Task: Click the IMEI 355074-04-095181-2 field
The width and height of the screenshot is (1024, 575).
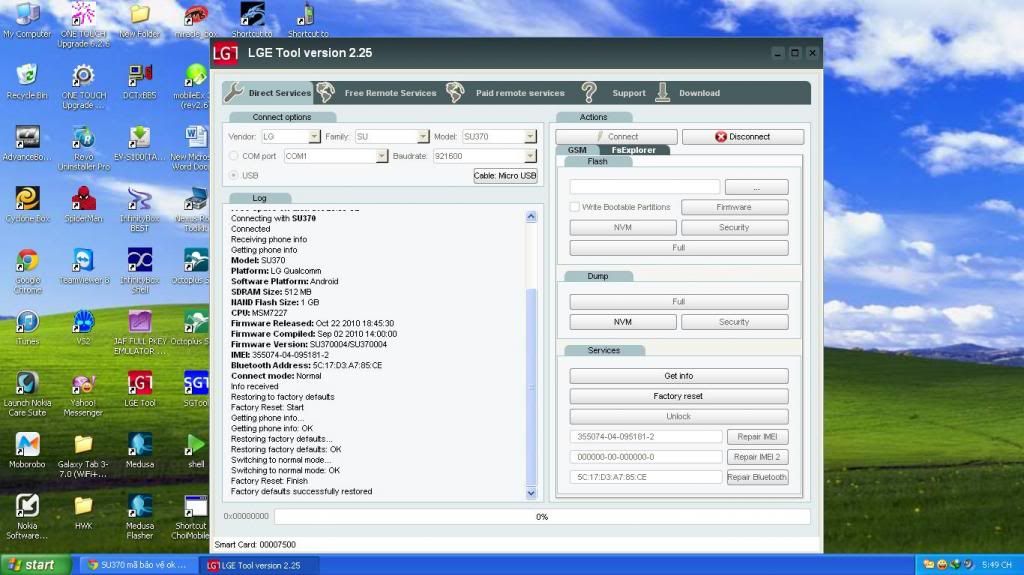Action: (x=646, y=436)
